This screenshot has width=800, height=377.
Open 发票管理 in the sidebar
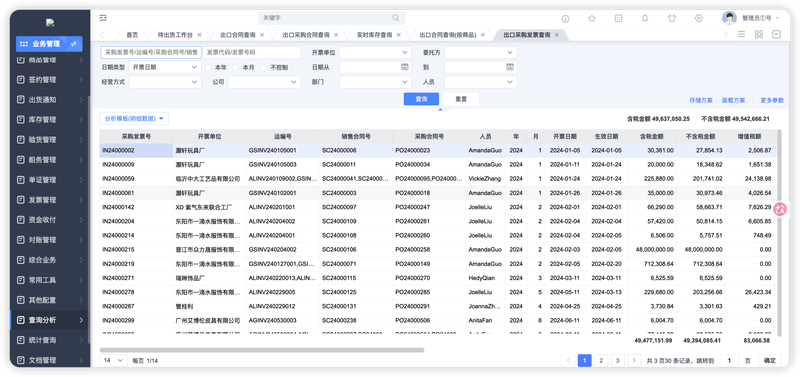[50, 200]
